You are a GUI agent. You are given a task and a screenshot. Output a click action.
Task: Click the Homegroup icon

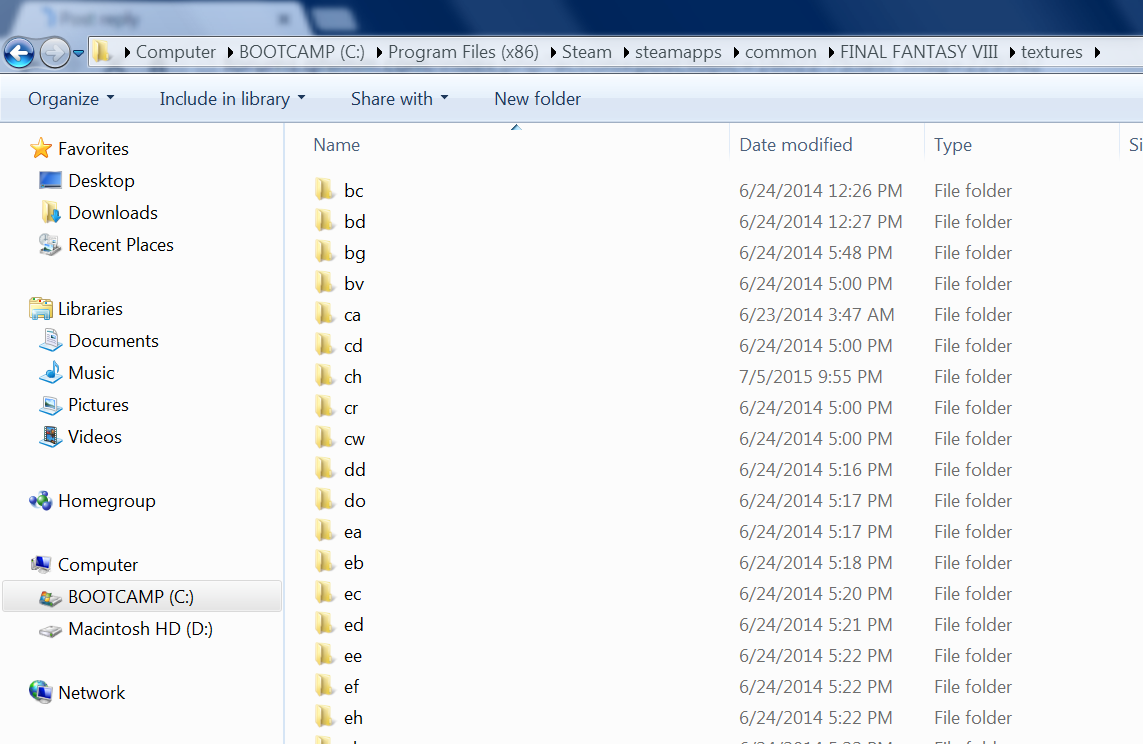pos(41,501)
